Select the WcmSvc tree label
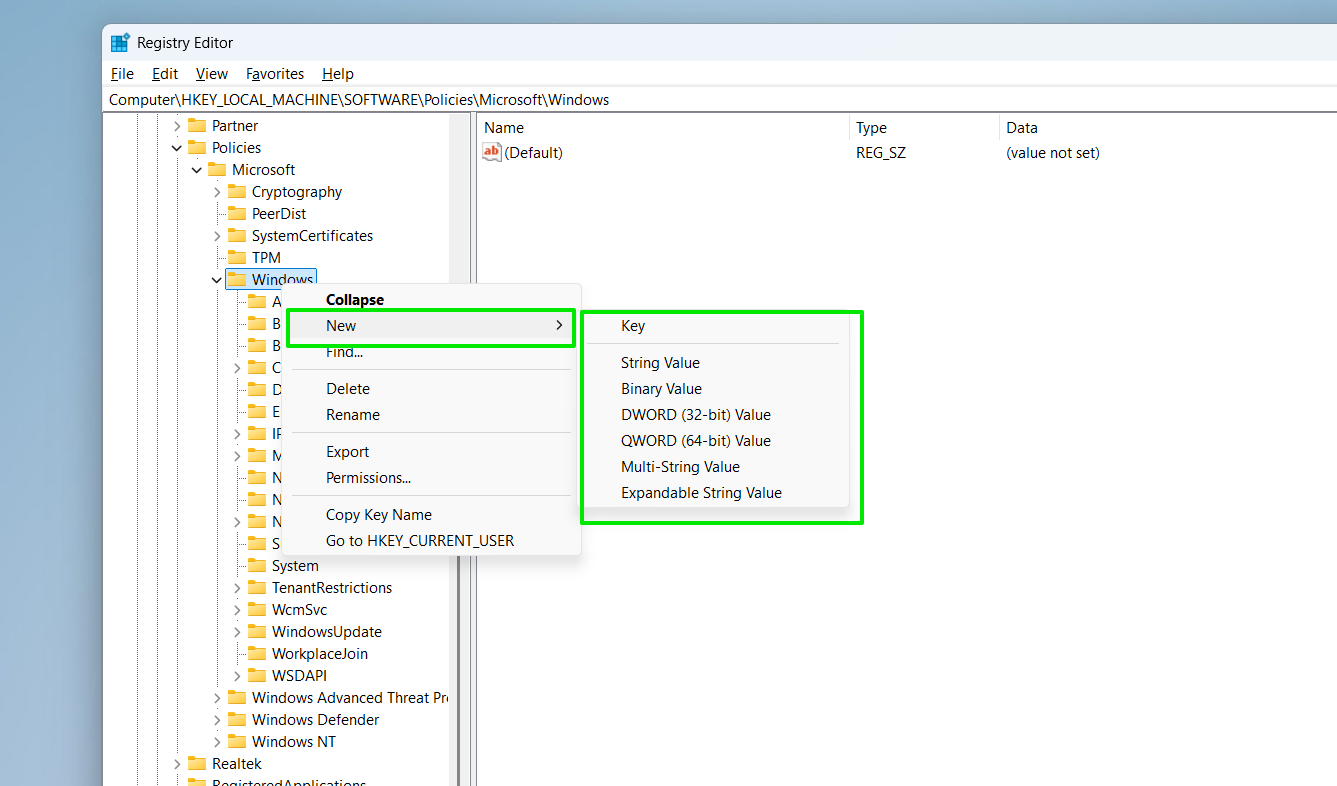The height and width of the screenshot is (786, 1337). [x=299, y=610]
